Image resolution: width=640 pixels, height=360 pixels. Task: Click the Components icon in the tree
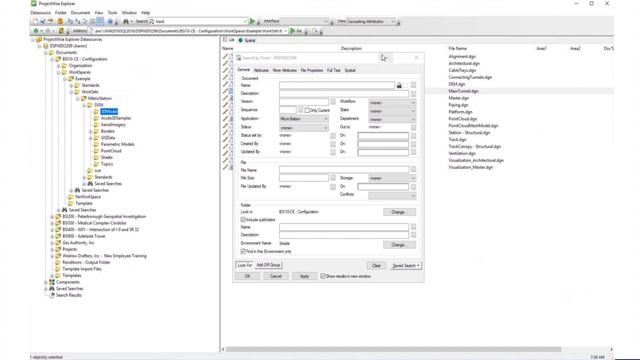(x=52, y=282)
